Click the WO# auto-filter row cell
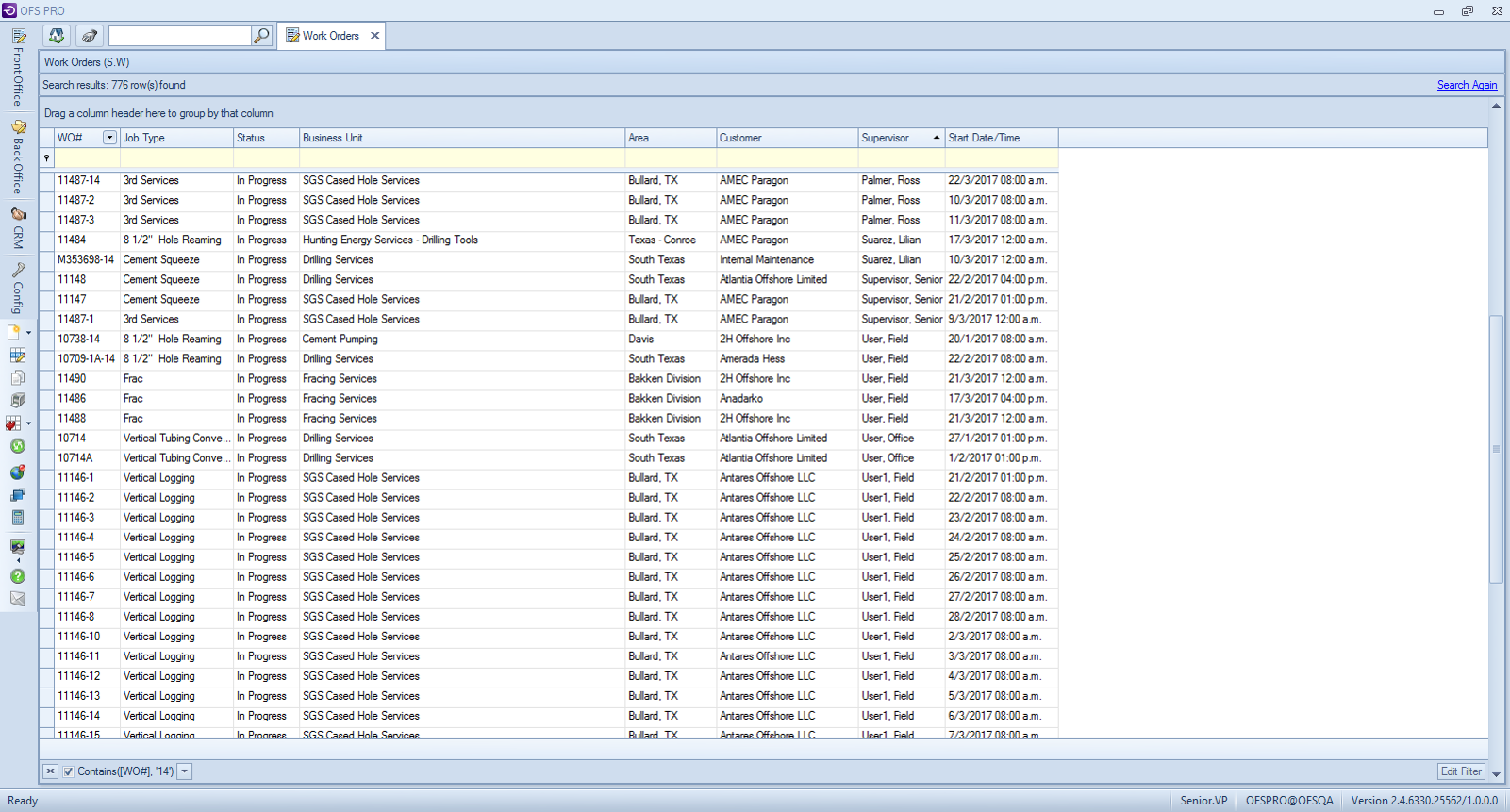Screen dimensions: 1510x812 (x=87, y=158)
